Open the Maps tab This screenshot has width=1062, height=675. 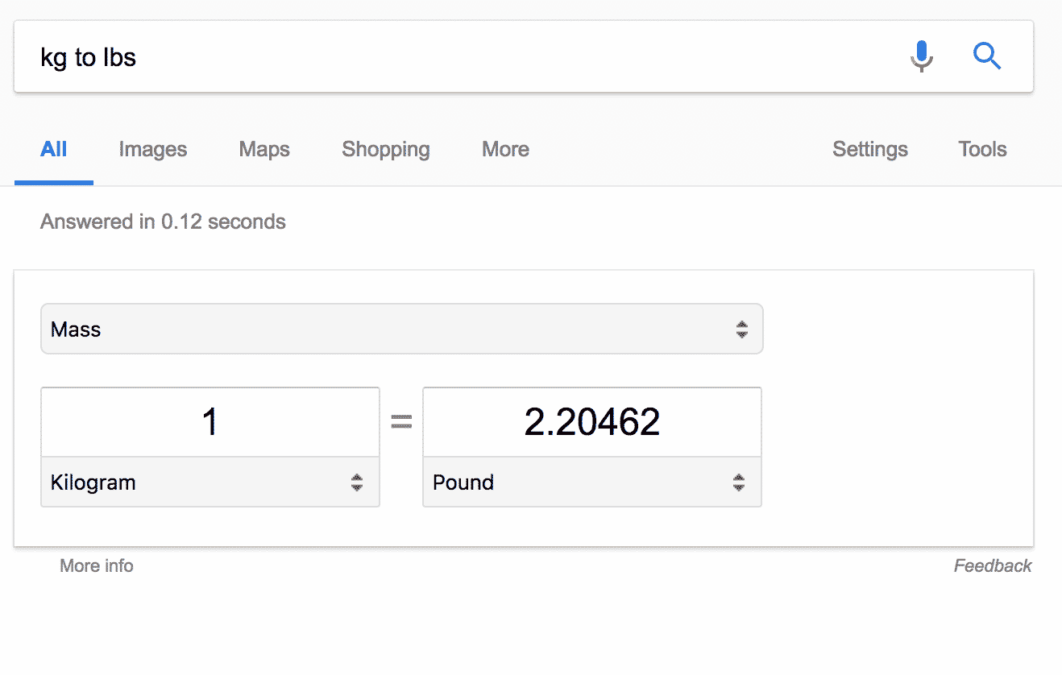click(264, 150)
